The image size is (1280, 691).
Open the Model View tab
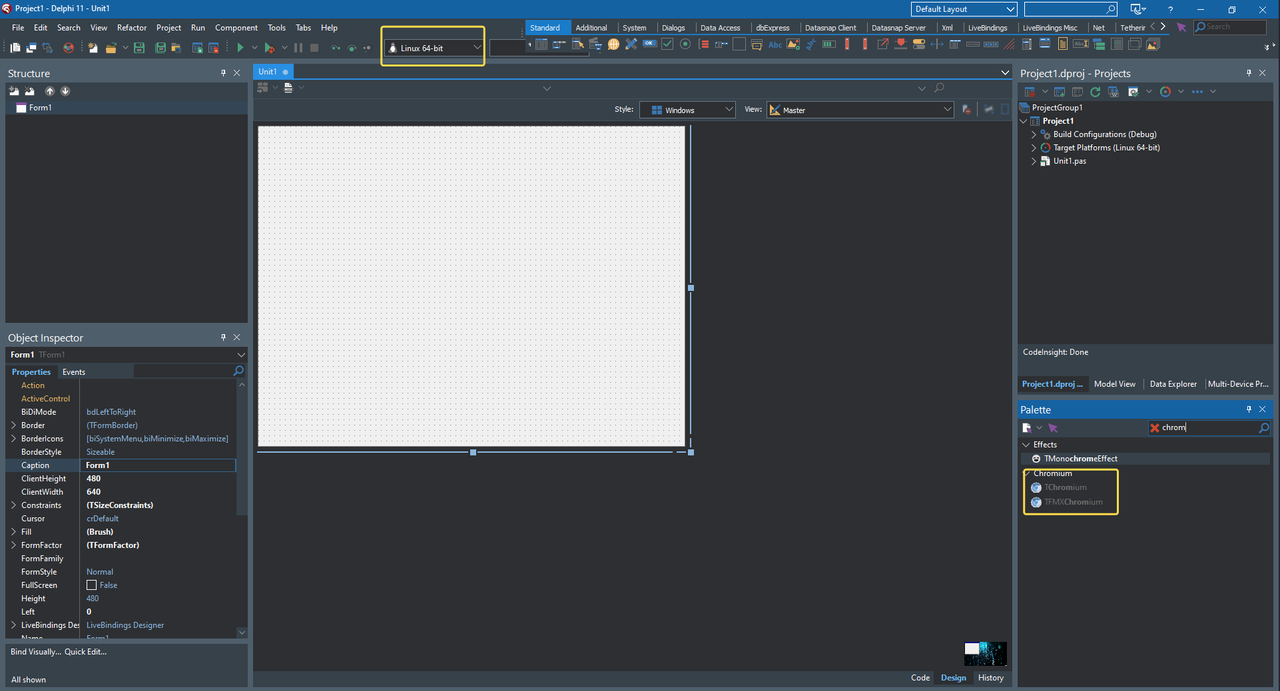(x=1115, y=384)
